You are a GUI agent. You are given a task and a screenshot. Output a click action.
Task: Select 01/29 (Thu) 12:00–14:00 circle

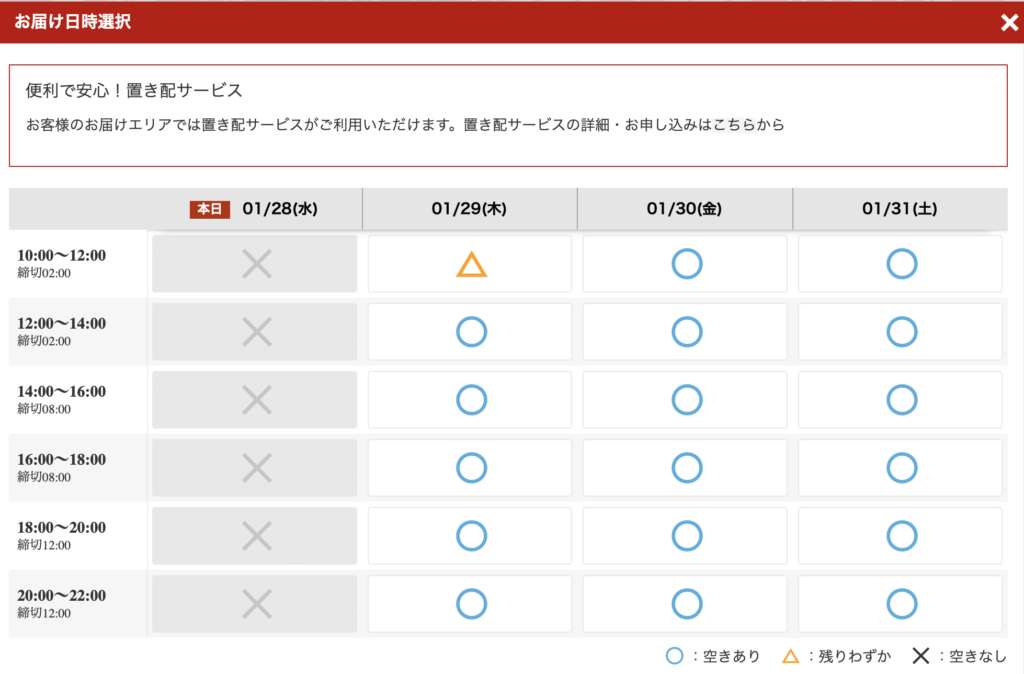click(471, 332)
